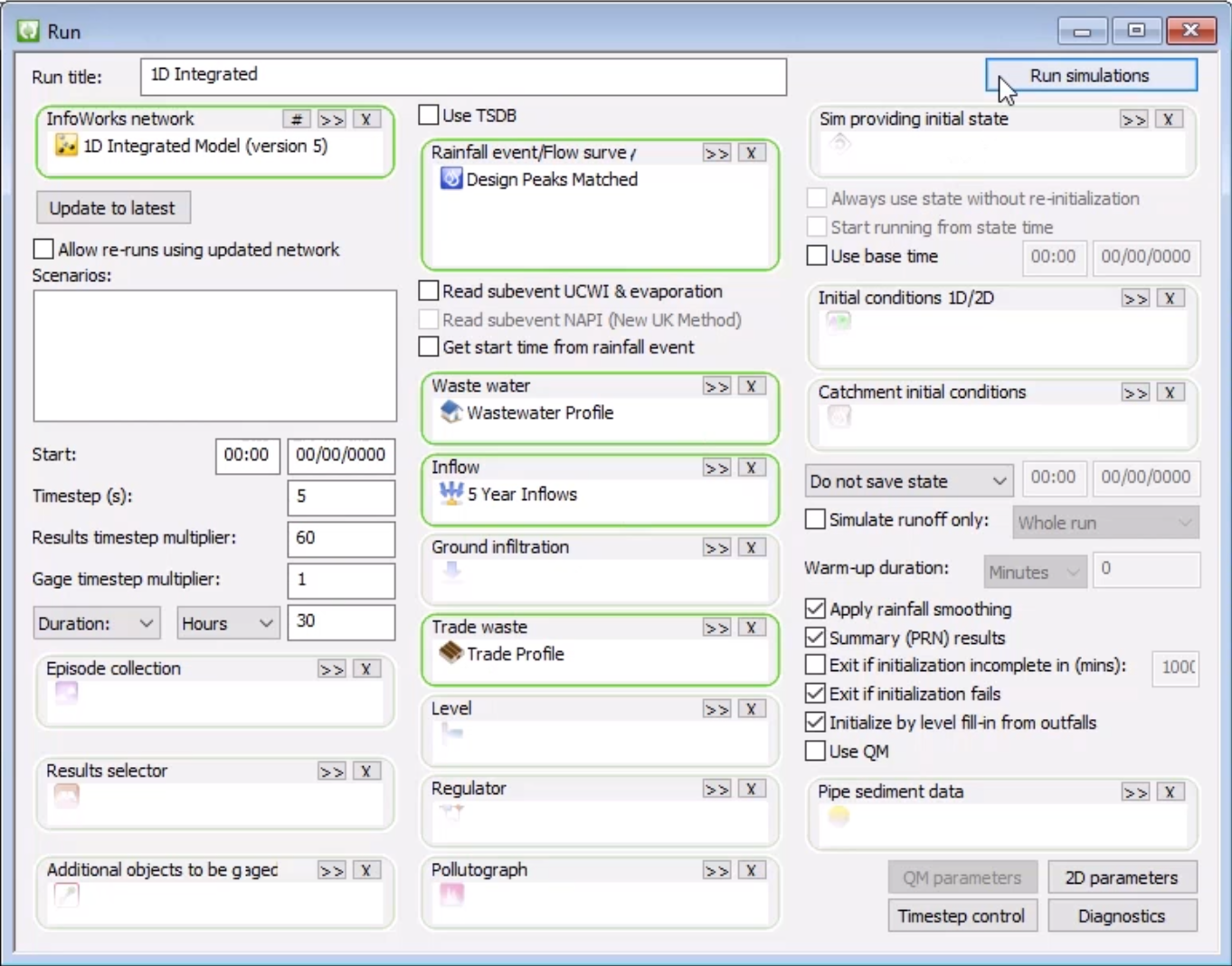Screen dimensions: 1232x966
Task: Clear the Level box with X
Action: [x=752, y=709]
